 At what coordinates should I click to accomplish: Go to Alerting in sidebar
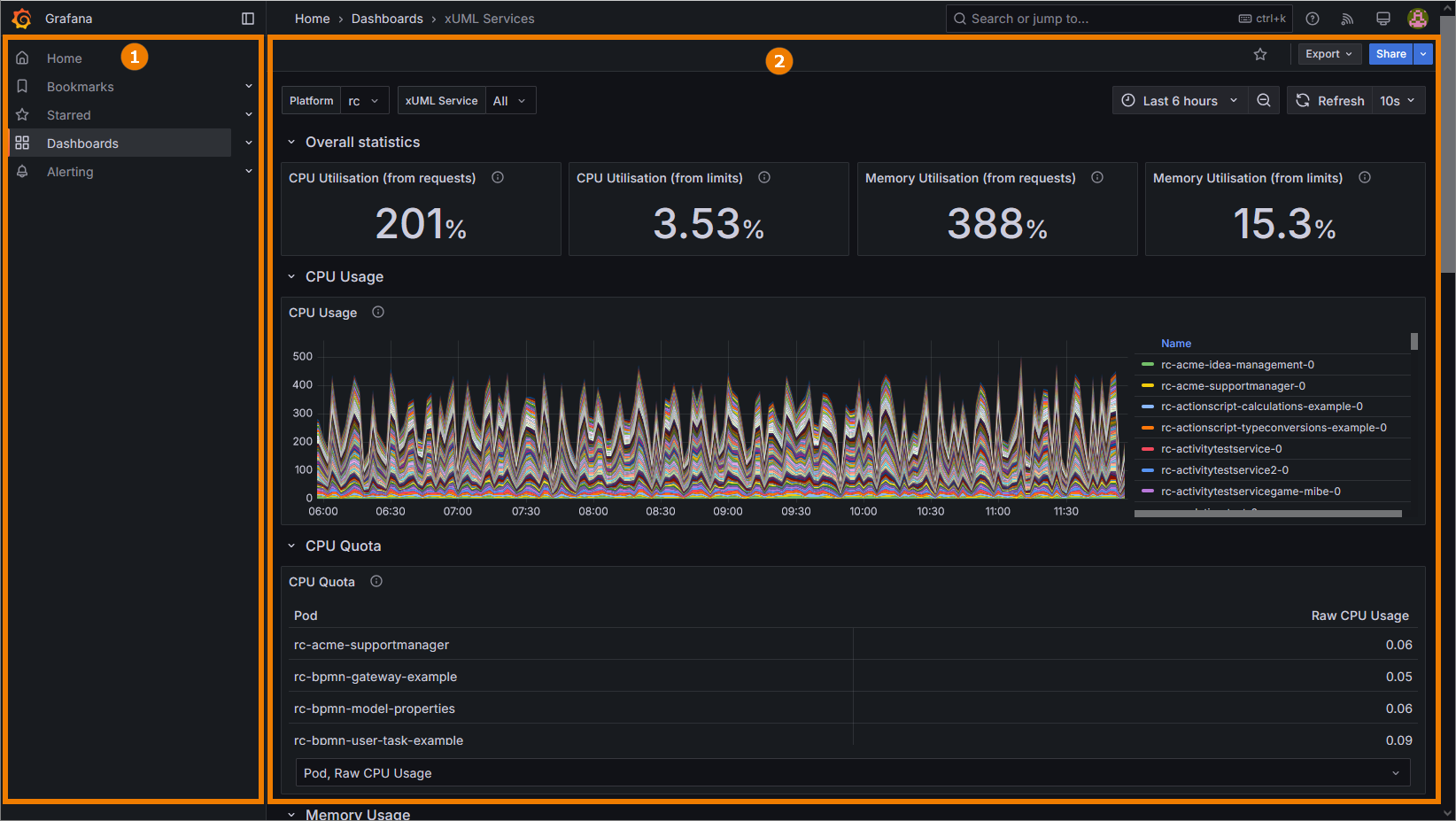point(70,172)
